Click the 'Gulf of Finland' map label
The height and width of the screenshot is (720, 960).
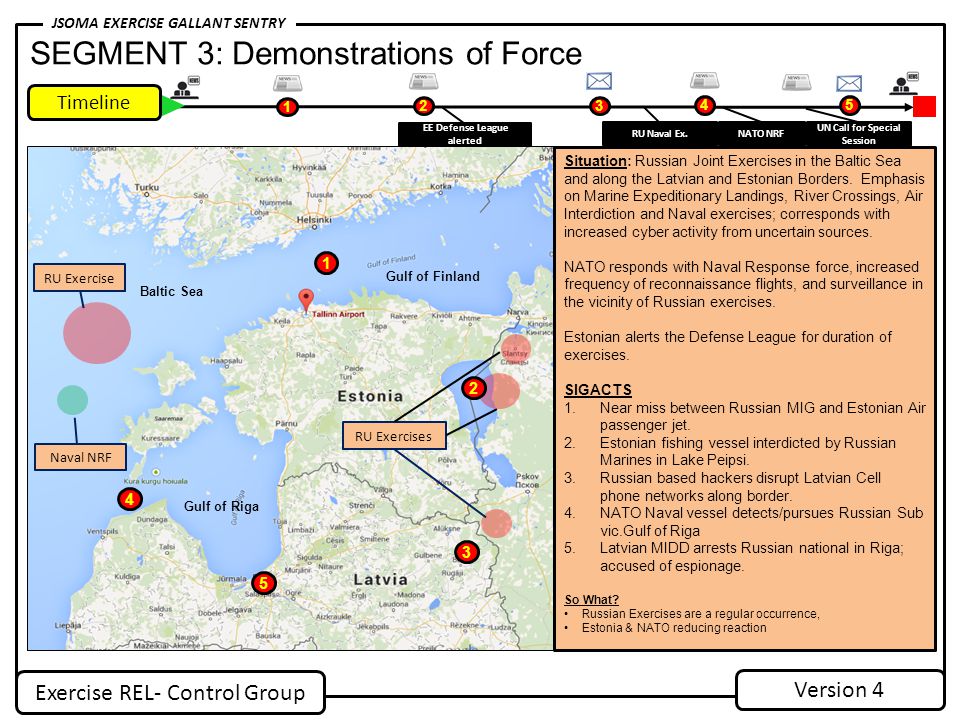click(x=433, y=276)
